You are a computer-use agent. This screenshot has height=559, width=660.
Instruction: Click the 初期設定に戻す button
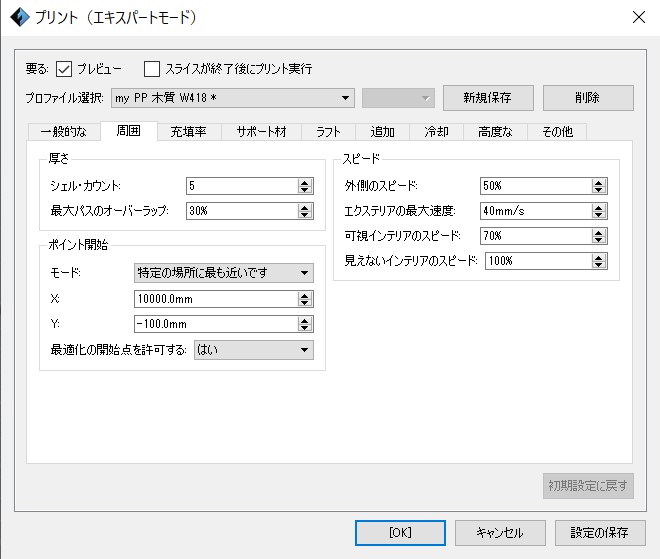(588, 486)
